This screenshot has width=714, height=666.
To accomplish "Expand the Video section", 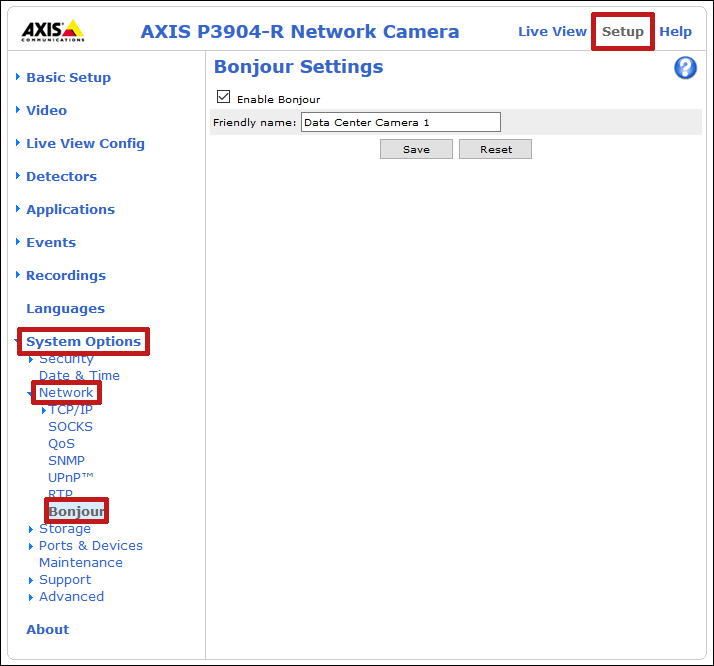I will pyautogui.click(x=46, y=110).
